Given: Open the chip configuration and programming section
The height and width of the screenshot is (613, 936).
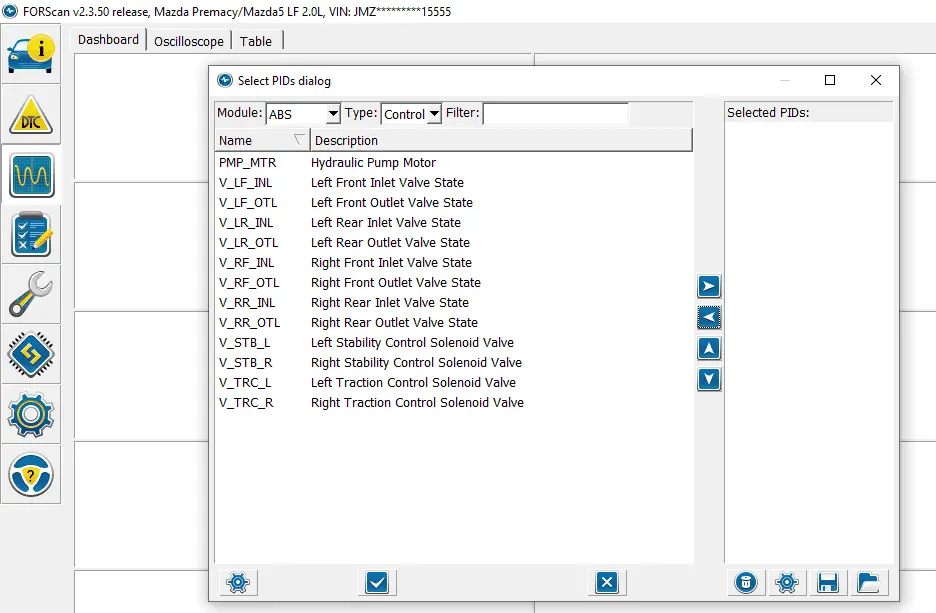Looking at the screenshot, I should [x=31, y=354].
